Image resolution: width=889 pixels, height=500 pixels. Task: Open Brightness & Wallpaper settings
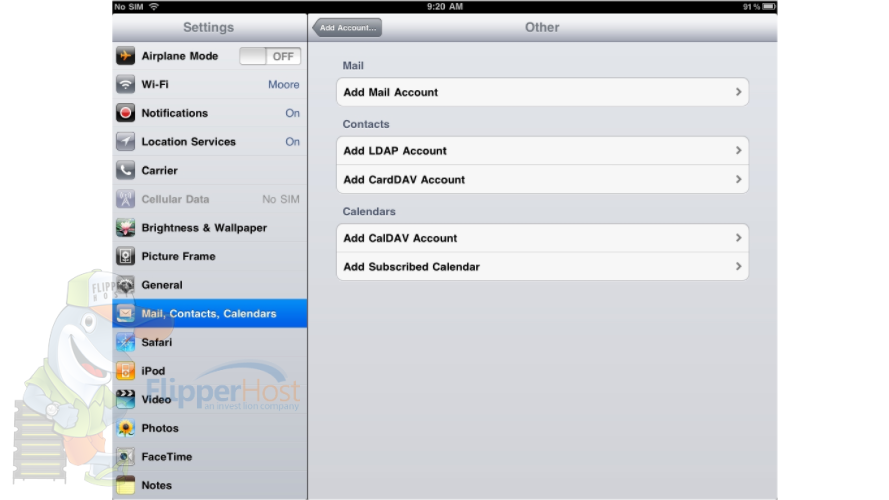pos(210,227)
